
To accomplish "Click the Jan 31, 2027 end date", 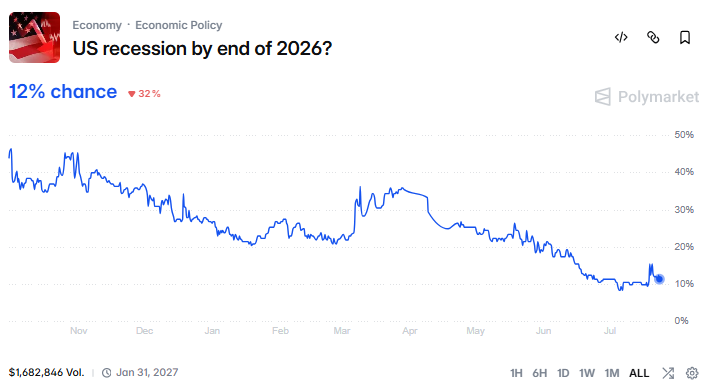I will pyautogui.click(x=147, y=373).
